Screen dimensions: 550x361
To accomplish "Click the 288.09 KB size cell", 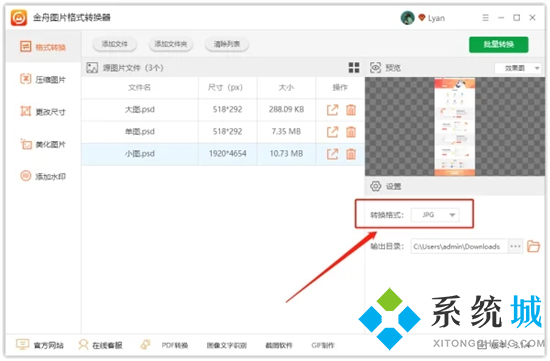I will coord(286,109).
